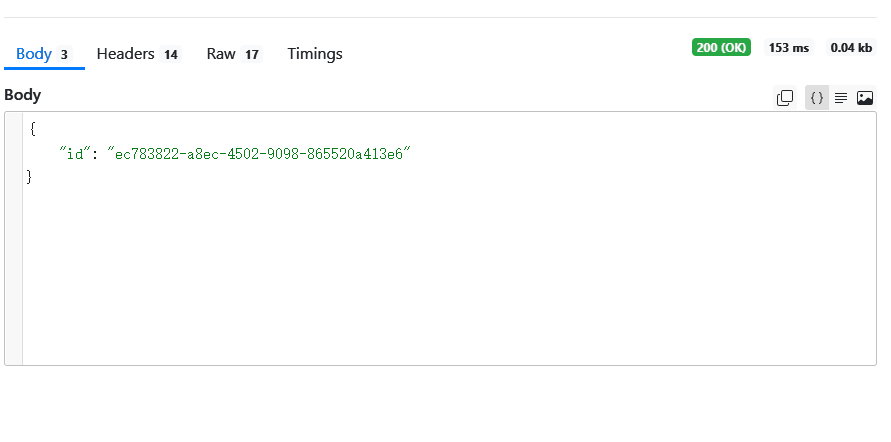Select the Raw tab
Screen dimensions: 891x442
coord(221,54)
